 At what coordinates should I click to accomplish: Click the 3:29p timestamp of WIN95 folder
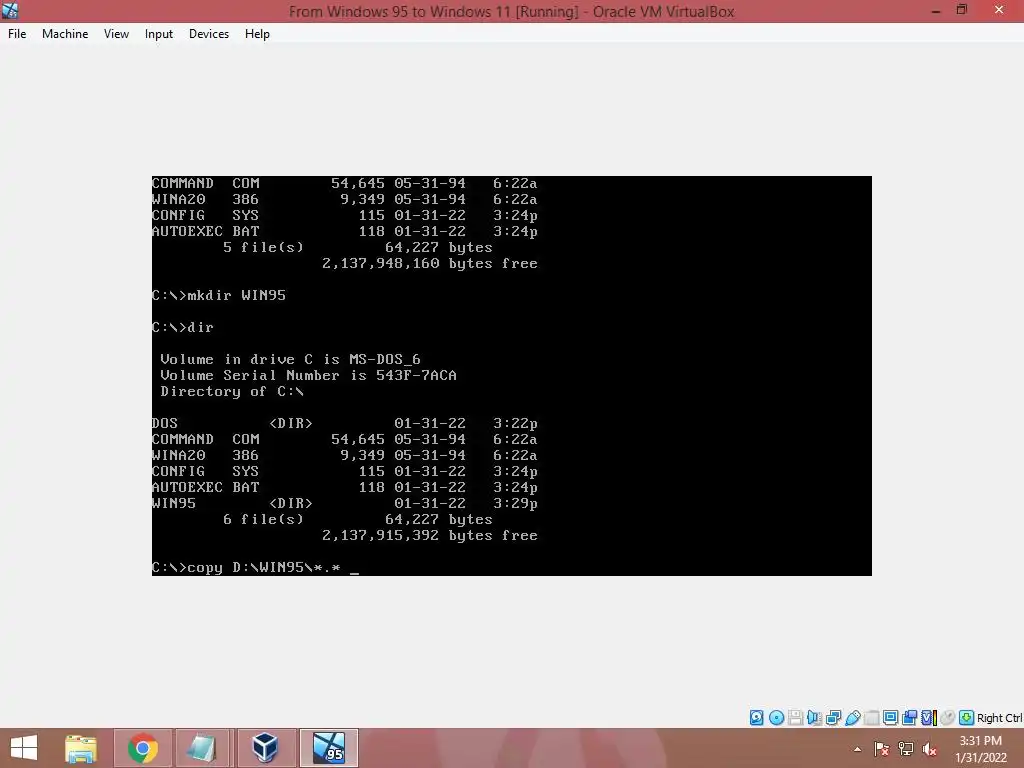515,504
